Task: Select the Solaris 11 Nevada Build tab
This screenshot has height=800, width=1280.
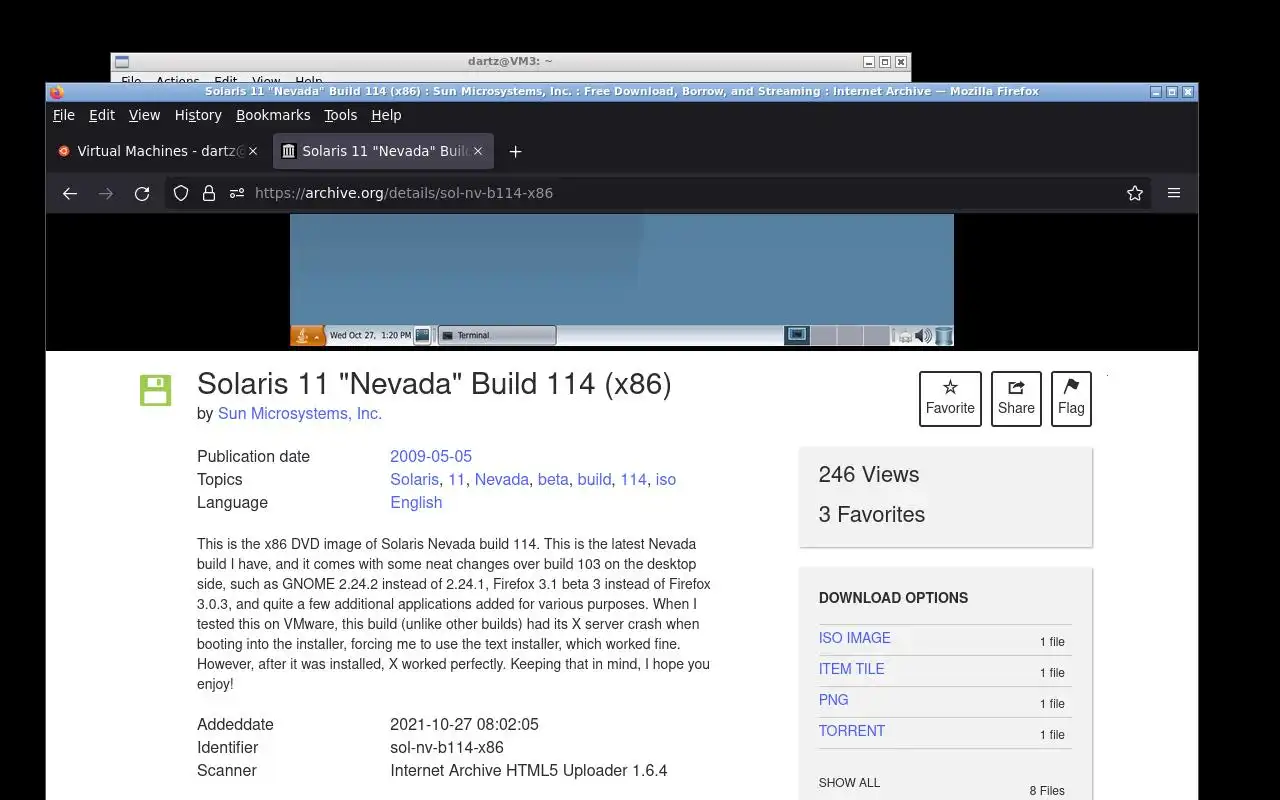Action: click(382, 151)
